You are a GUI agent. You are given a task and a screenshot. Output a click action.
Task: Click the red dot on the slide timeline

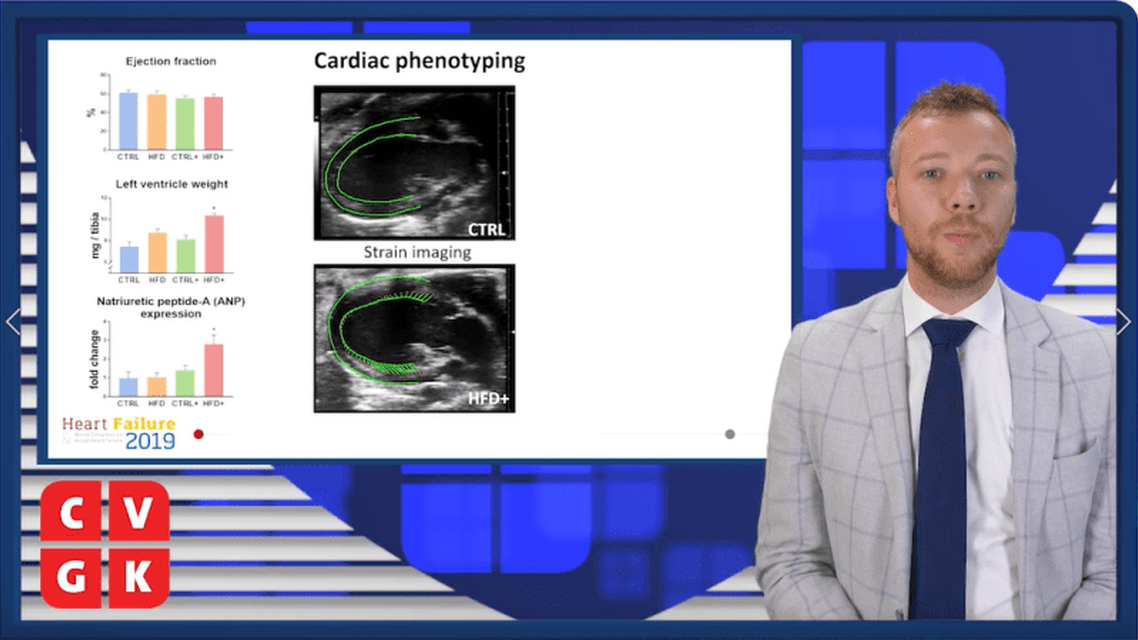pos(198,434)
